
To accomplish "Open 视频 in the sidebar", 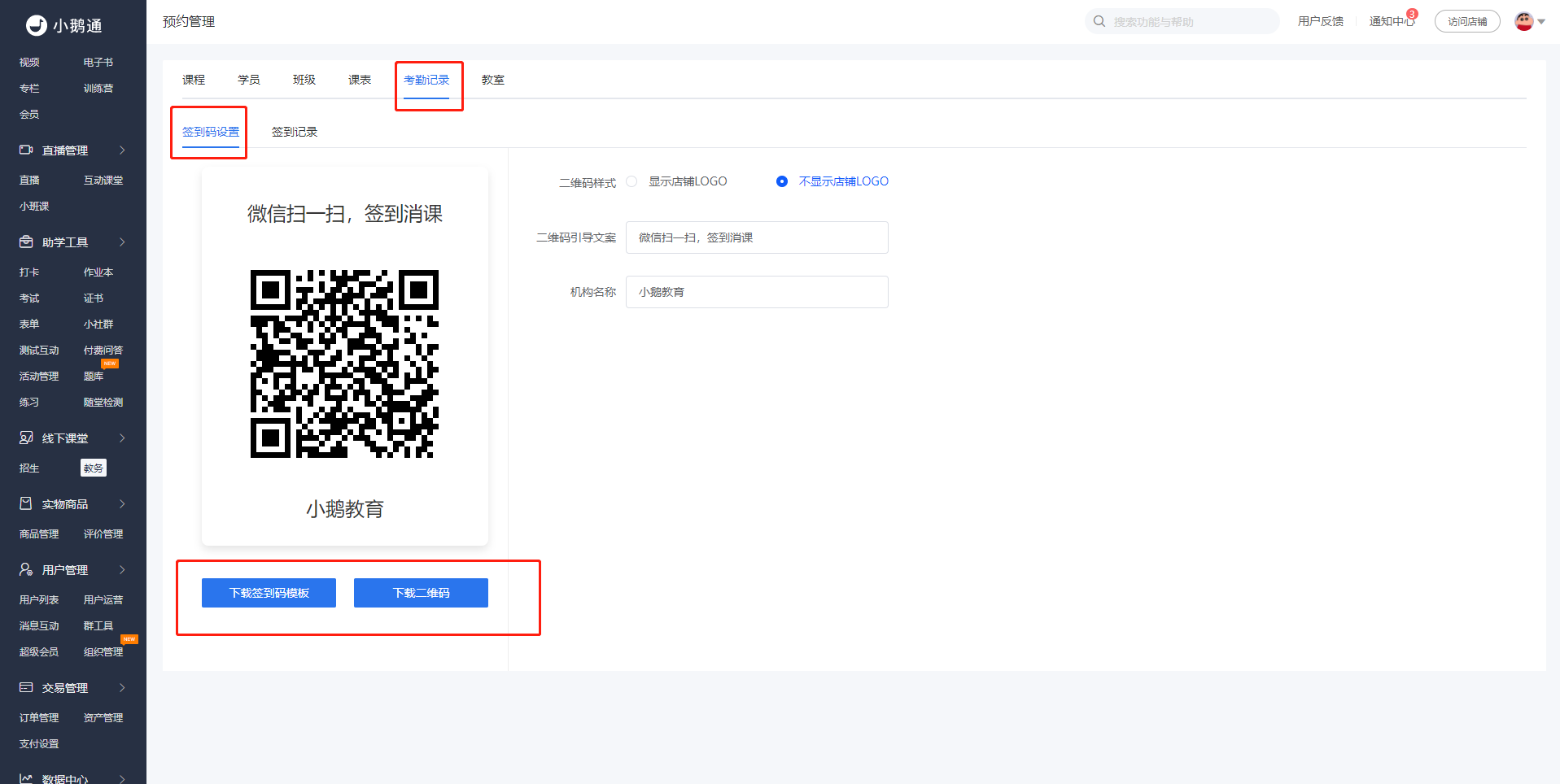I will [x=29, y=63].
